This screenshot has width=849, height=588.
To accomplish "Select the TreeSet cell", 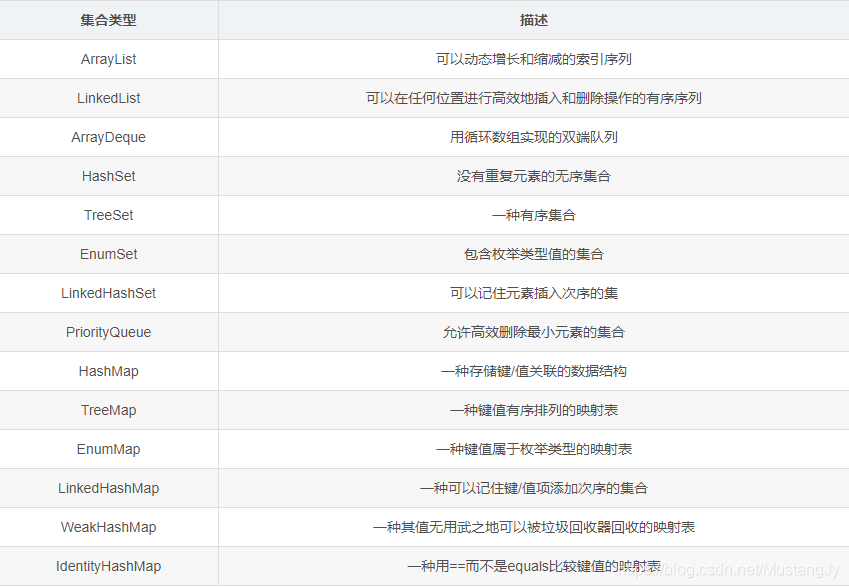I will pyautogui.click(x=108, y=215).
